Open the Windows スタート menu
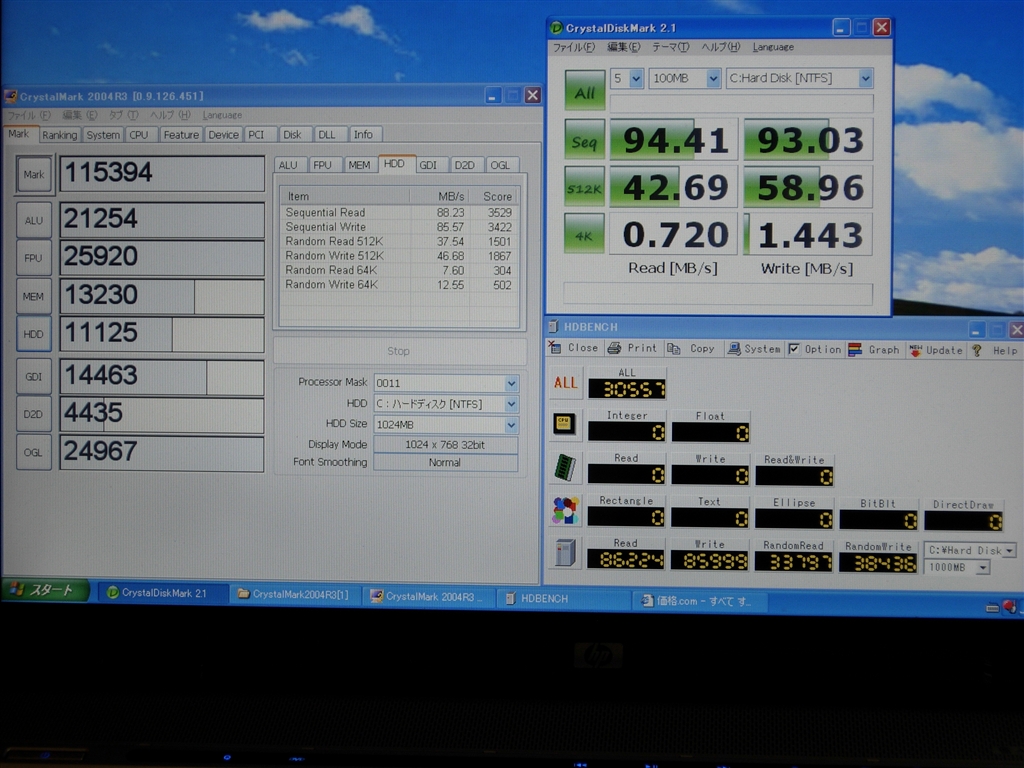The height and width of the screenshot is (768, 1024). [x=46, y=590]
